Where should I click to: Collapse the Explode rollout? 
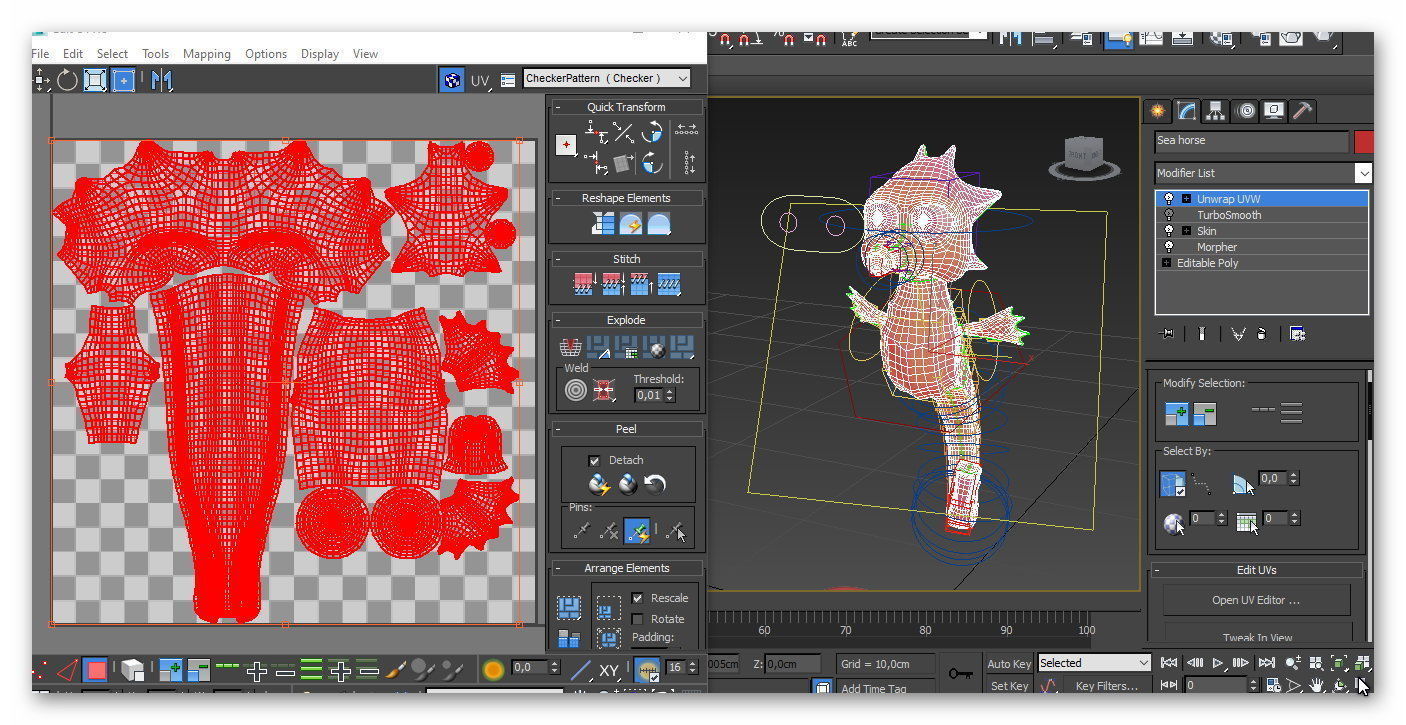558,320
